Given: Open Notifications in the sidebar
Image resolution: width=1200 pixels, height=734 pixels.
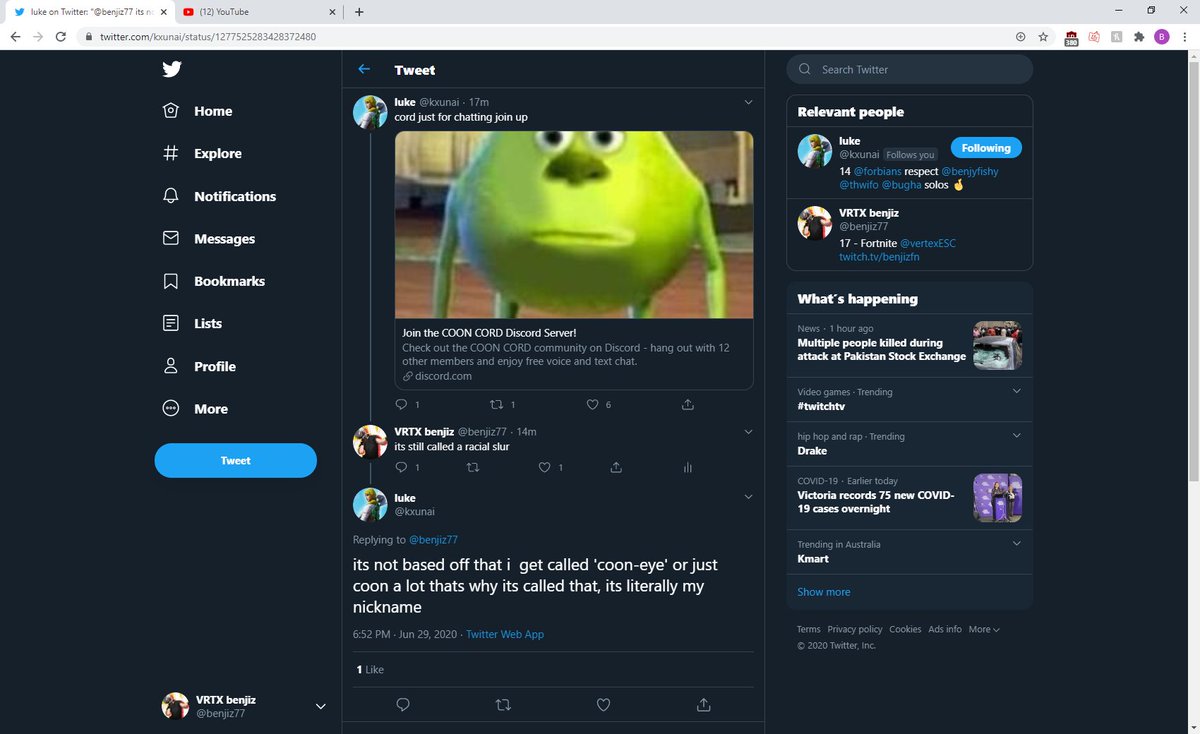Looking at the screenshot, I should pyautogui.click(x=234, y=196).
